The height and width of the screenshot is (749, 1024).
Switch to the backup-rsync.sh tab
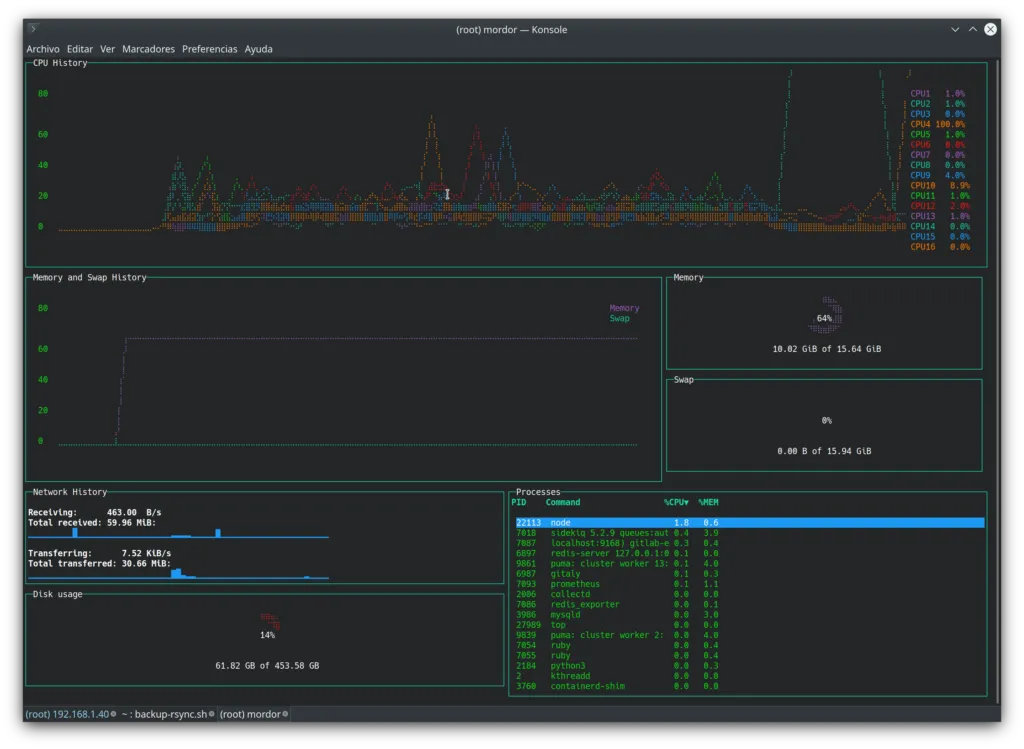point(168,714)
